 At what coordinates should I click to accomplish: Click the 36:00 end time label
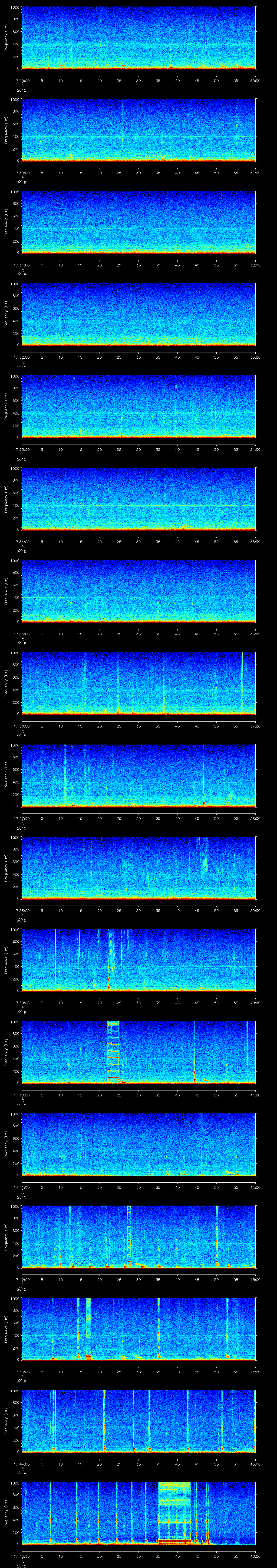[x=256, y=634]
